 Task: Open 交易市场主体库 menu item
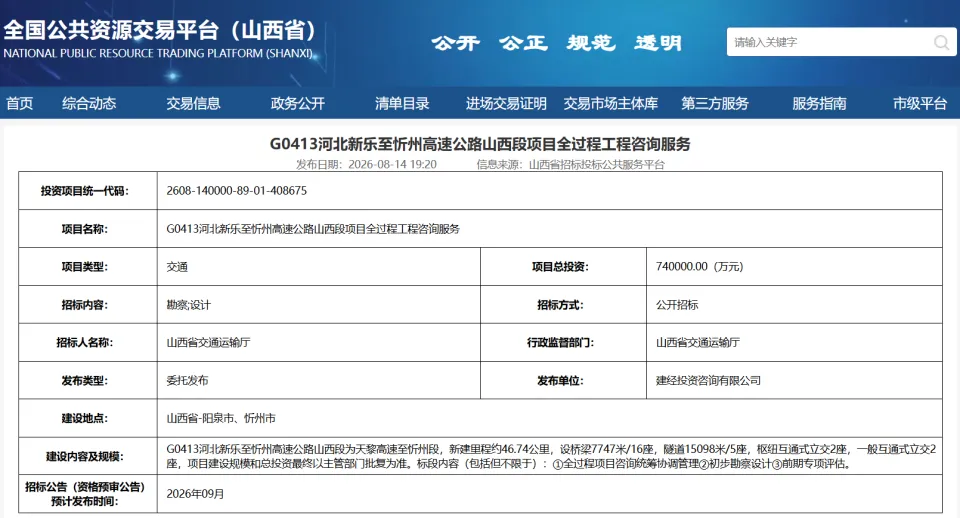(611, 103)
